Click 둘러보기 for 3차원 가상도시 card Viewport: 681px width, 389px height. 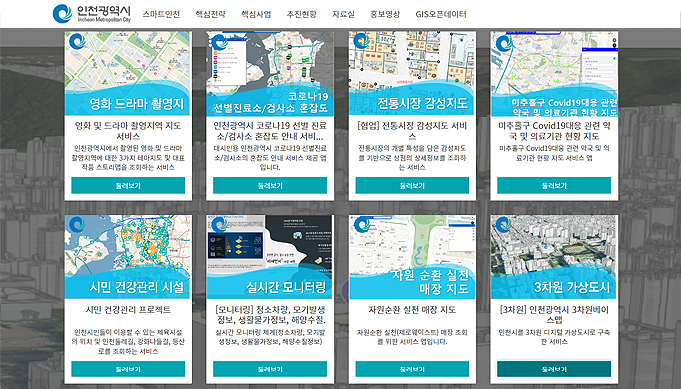(554, 369)
